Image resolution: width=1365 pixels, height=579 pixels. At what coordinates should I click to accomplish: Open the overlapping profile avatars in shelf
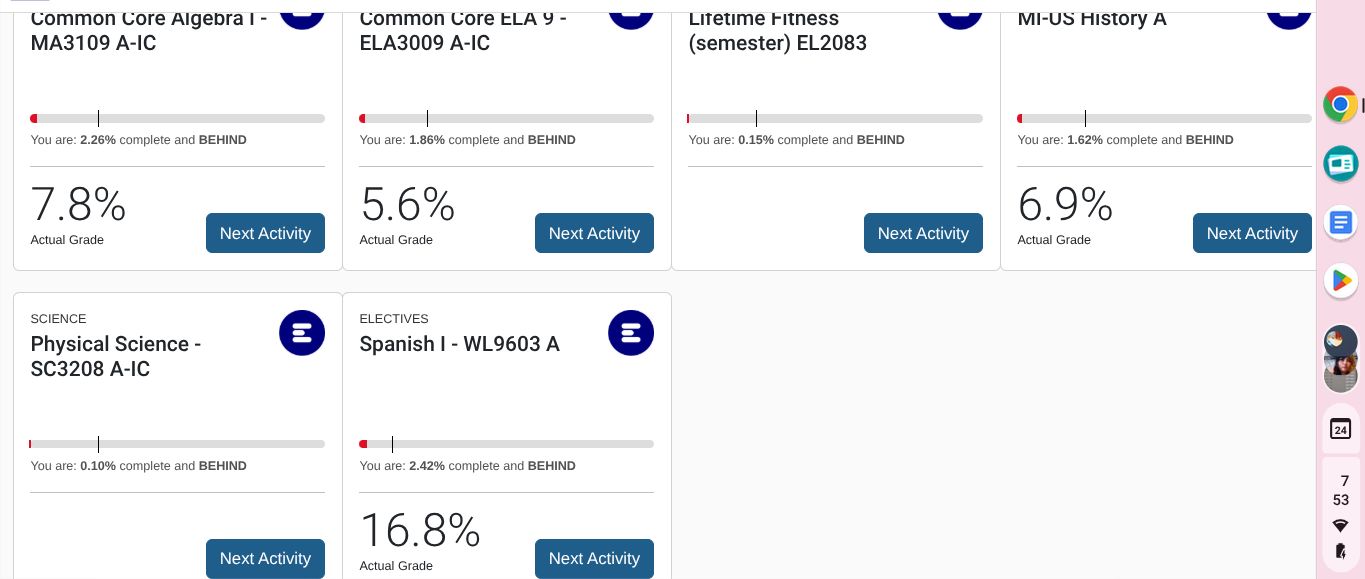(1340, 357)
